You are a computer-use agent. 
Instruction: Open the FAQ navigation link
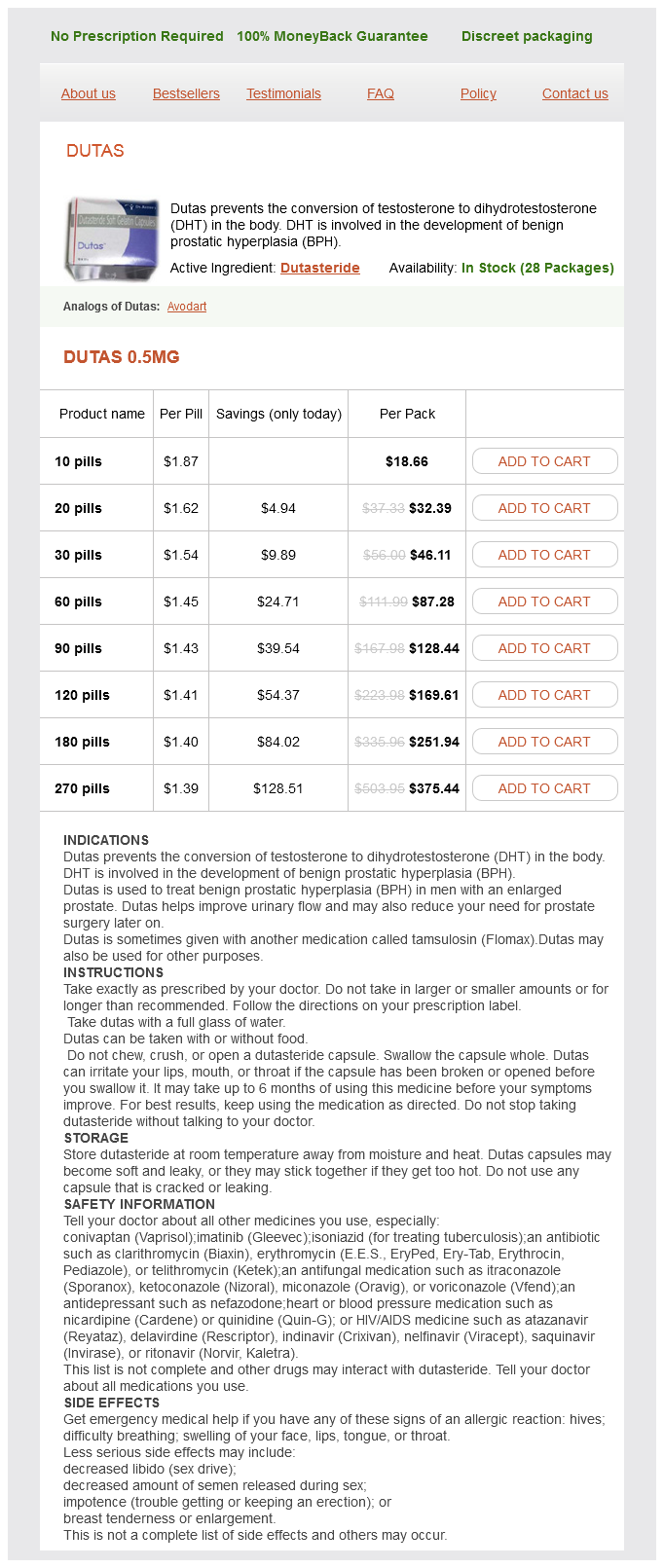point(381,93)
